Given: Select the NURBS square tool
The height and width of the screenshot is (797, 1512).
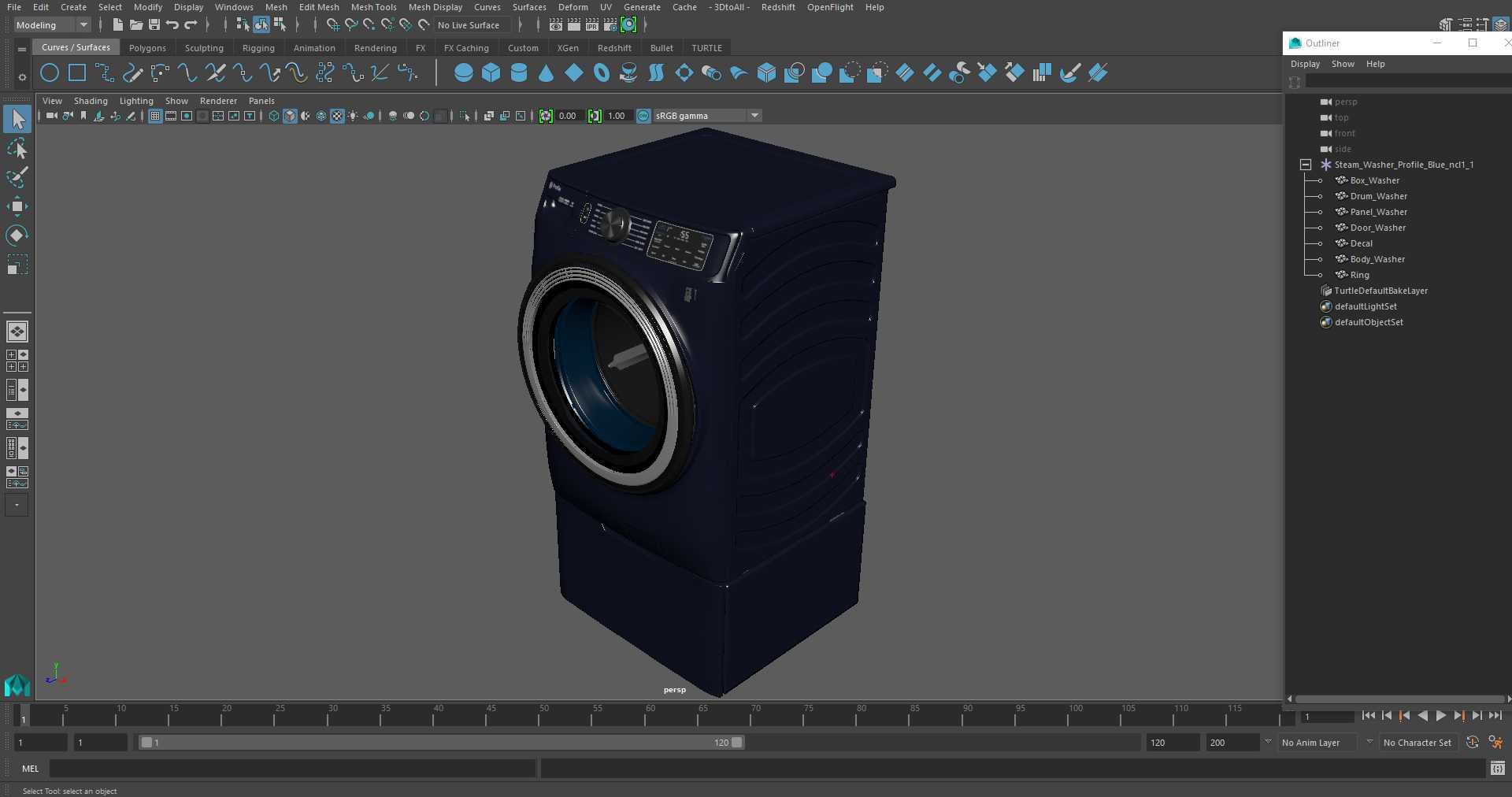Looking at the screenshot, I should (77, 73).
